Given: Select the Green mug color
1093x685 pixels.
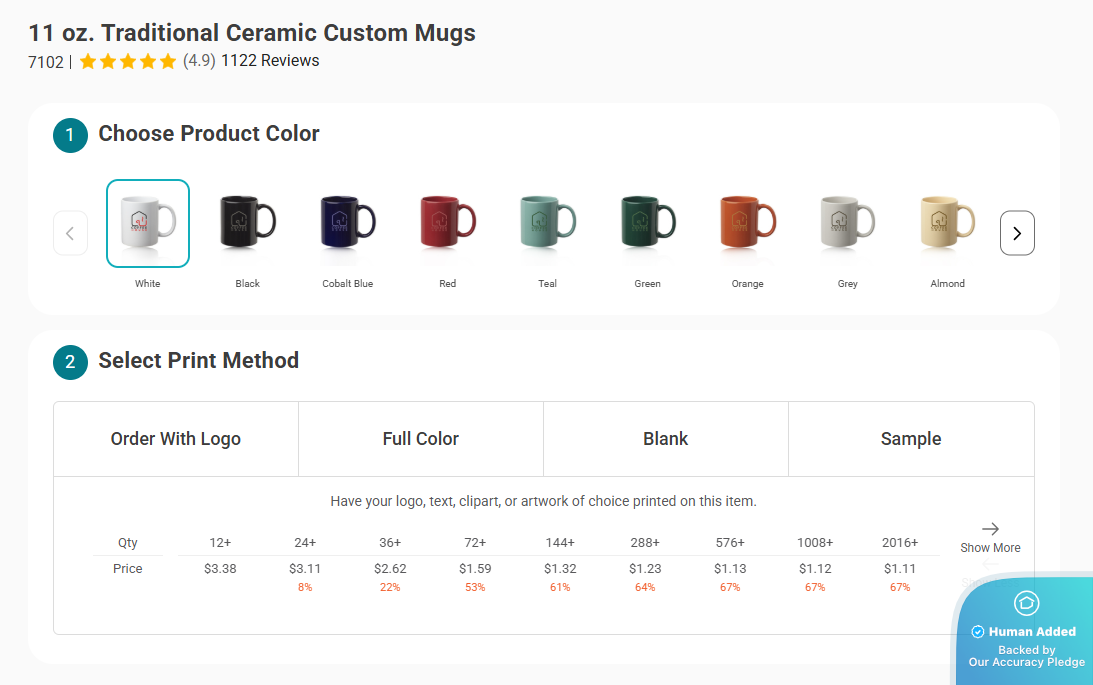Looking at the screenshot, I should (x=647, y=222).
